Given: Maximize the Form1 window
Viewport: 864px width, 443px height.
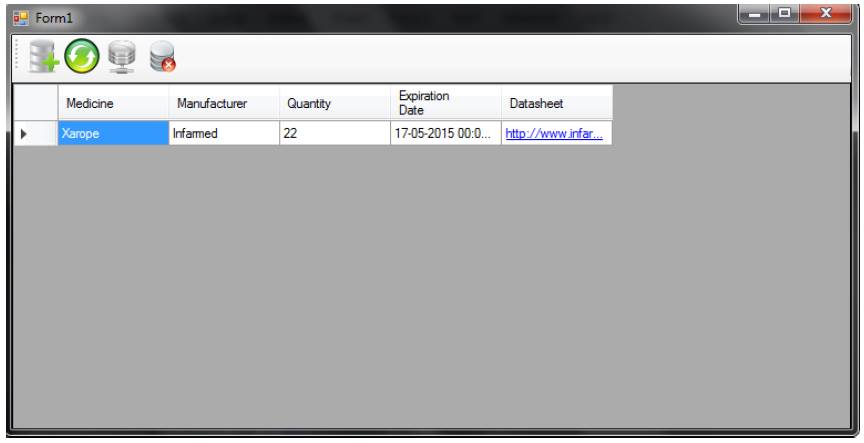Looking at the screenshot, I should coord(785,16).
